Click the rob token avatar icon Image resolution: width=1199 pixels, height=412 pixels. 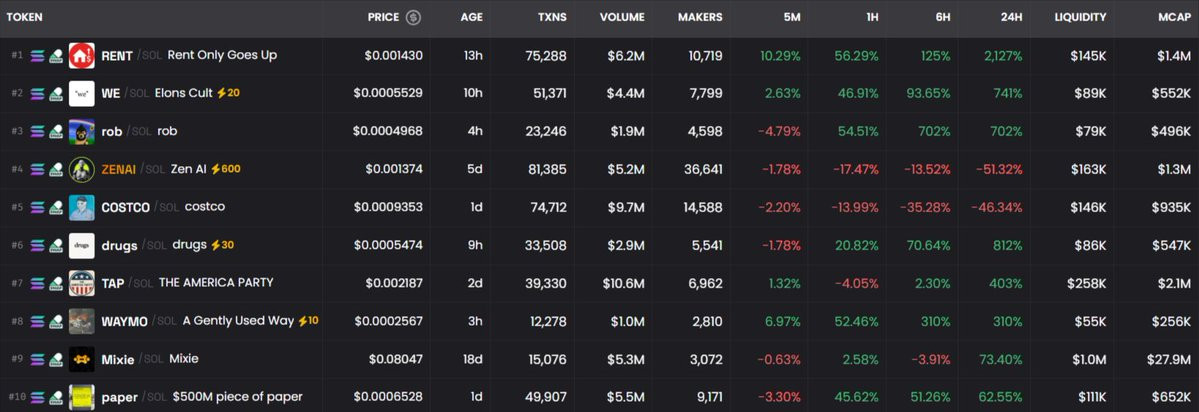82,131
